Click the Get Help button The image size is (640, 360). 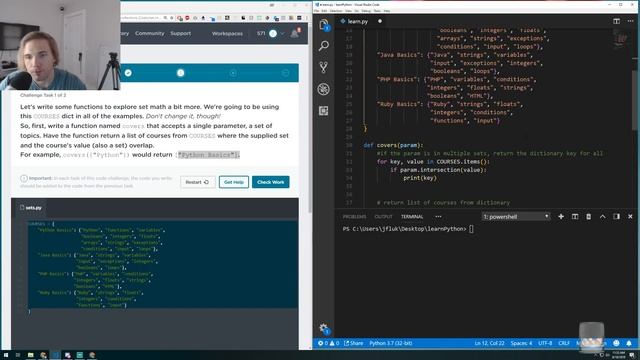234,182
